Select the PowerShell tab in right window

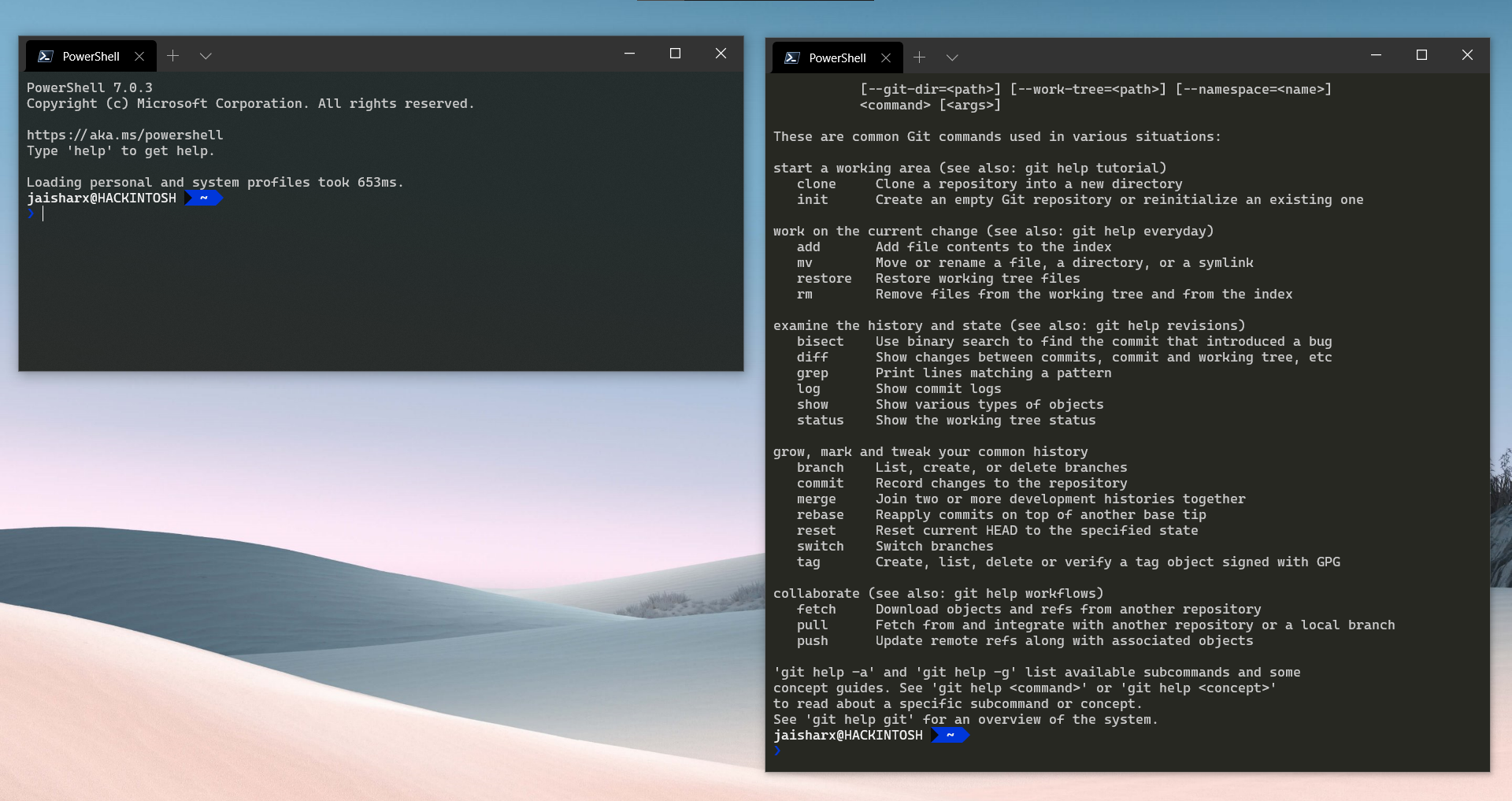click(x=837, y=57)
